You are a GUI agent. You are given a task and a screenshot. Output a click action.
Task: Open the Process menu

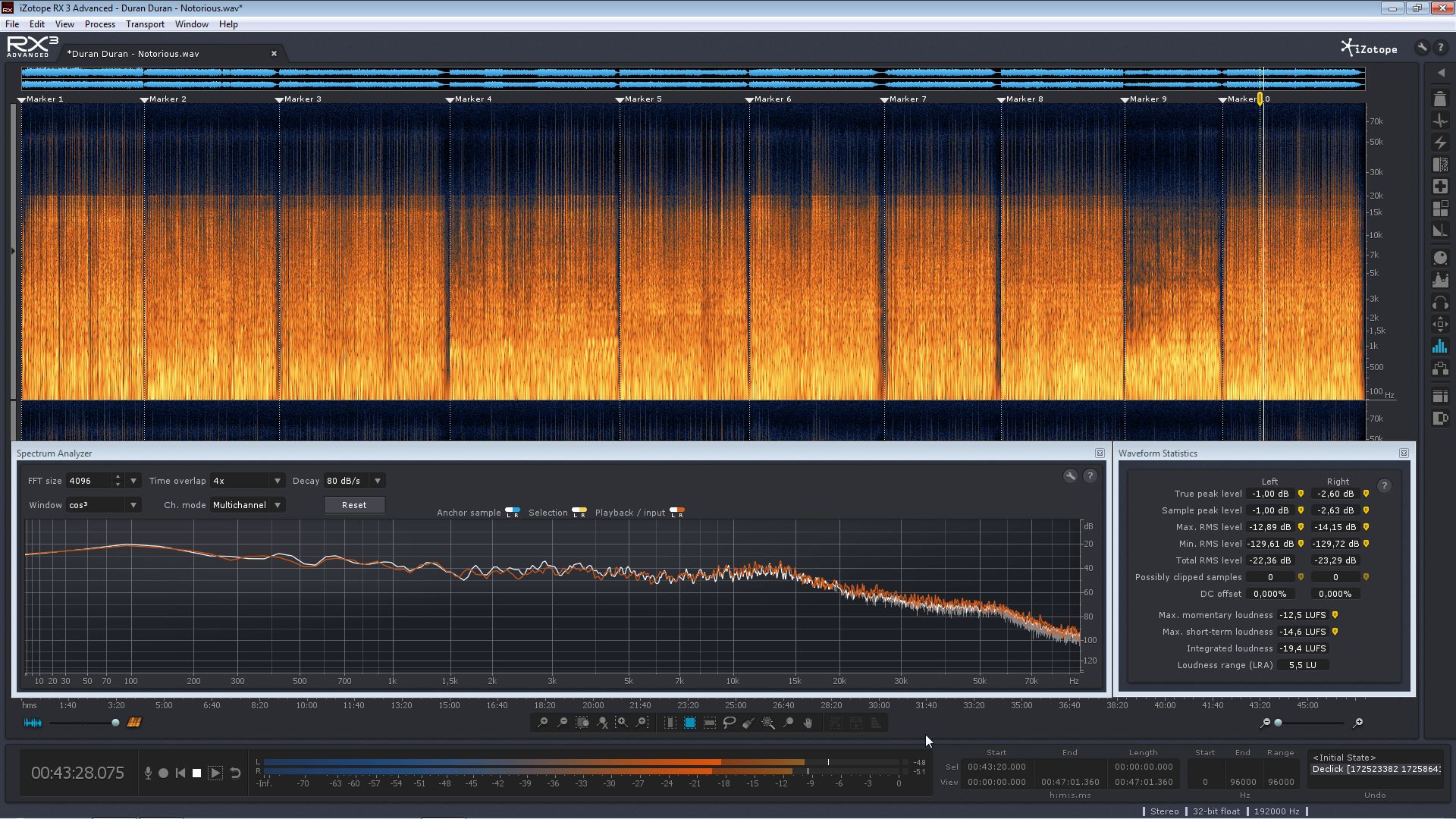tap(100, 24)
